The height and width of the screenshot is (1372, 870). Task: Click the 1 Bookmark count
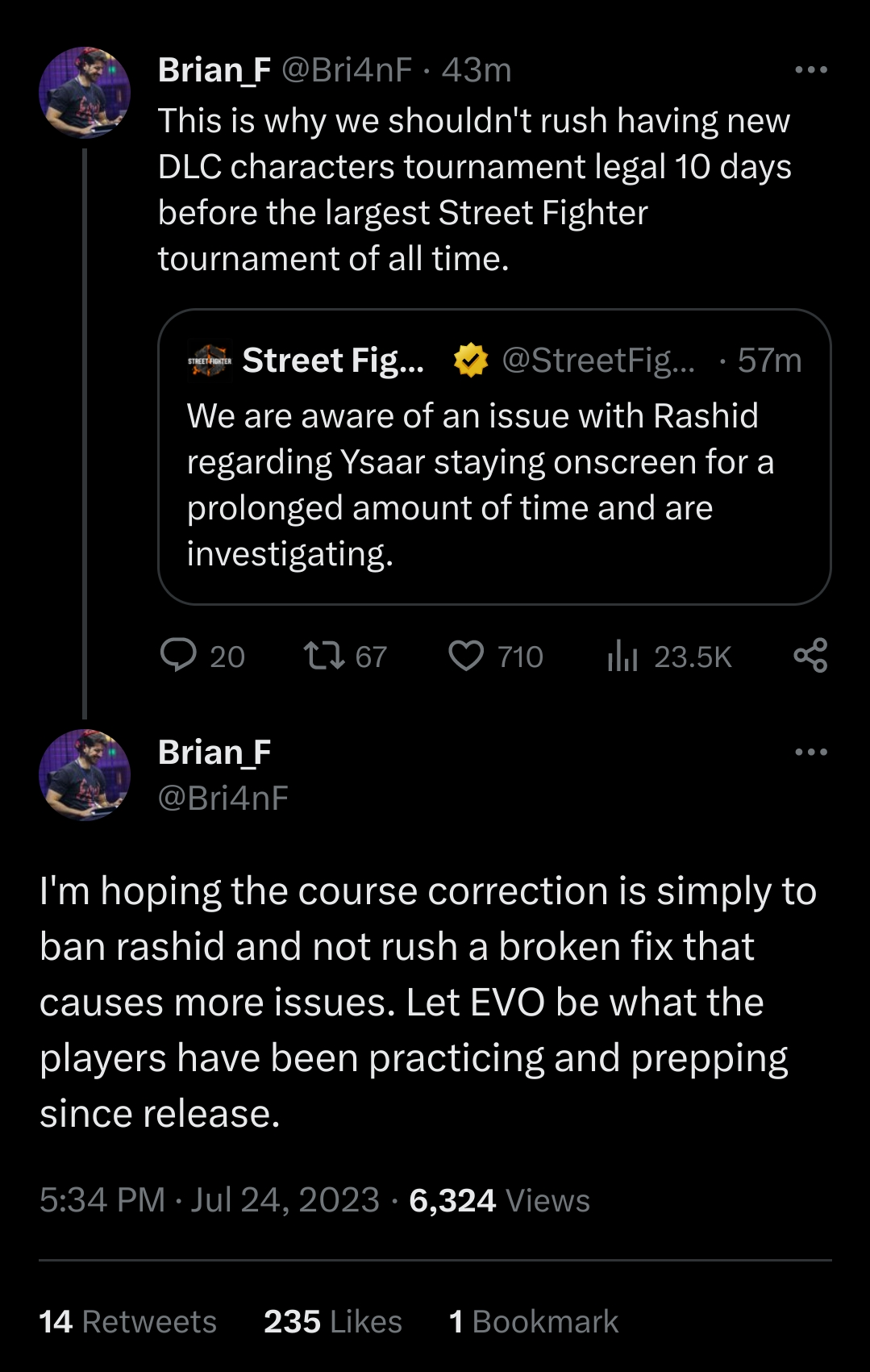click(x=533, y=1322)
